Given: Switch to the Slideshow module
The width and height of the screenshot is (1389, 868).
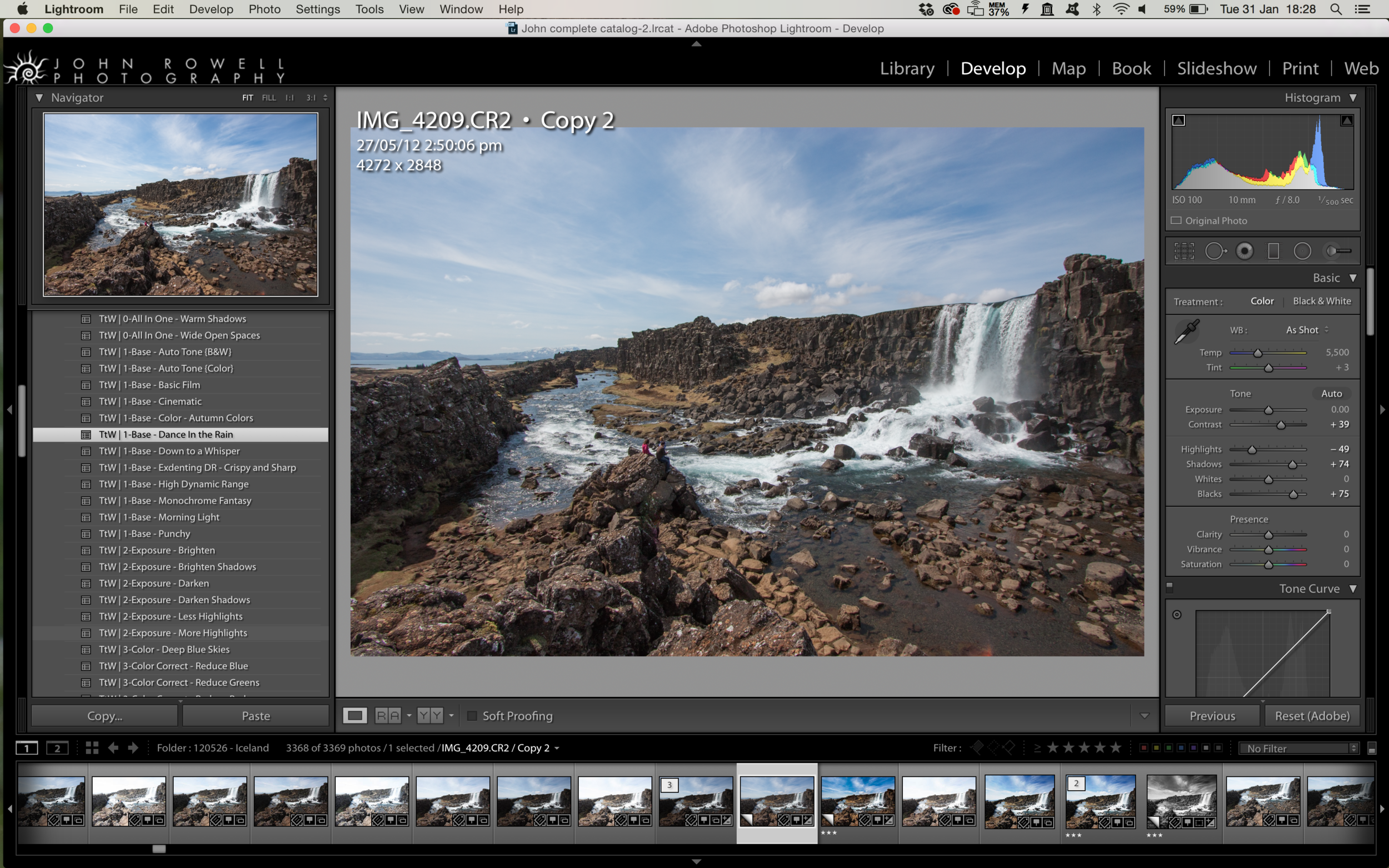Looking at the screenshot, I should [1216, 68].
